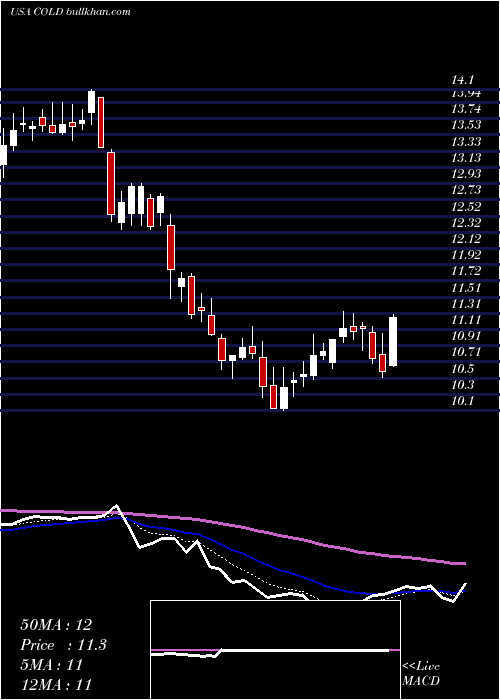Click the 12.32 price axis label
500x700 pixels.
[x=466, y=223]
